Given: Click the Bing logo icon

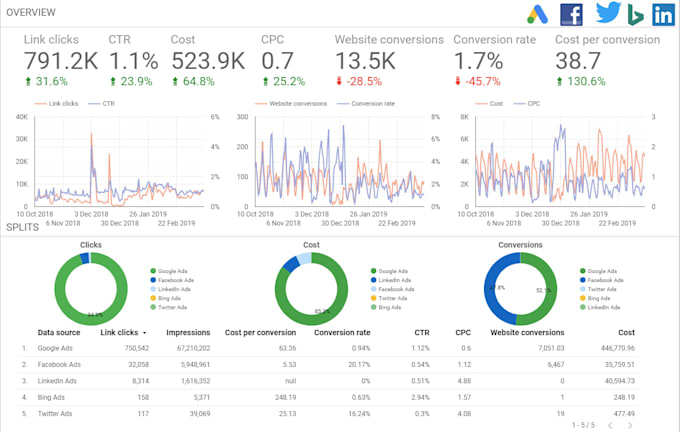Looking at the screenshot, I should click(x=635, y=15).
